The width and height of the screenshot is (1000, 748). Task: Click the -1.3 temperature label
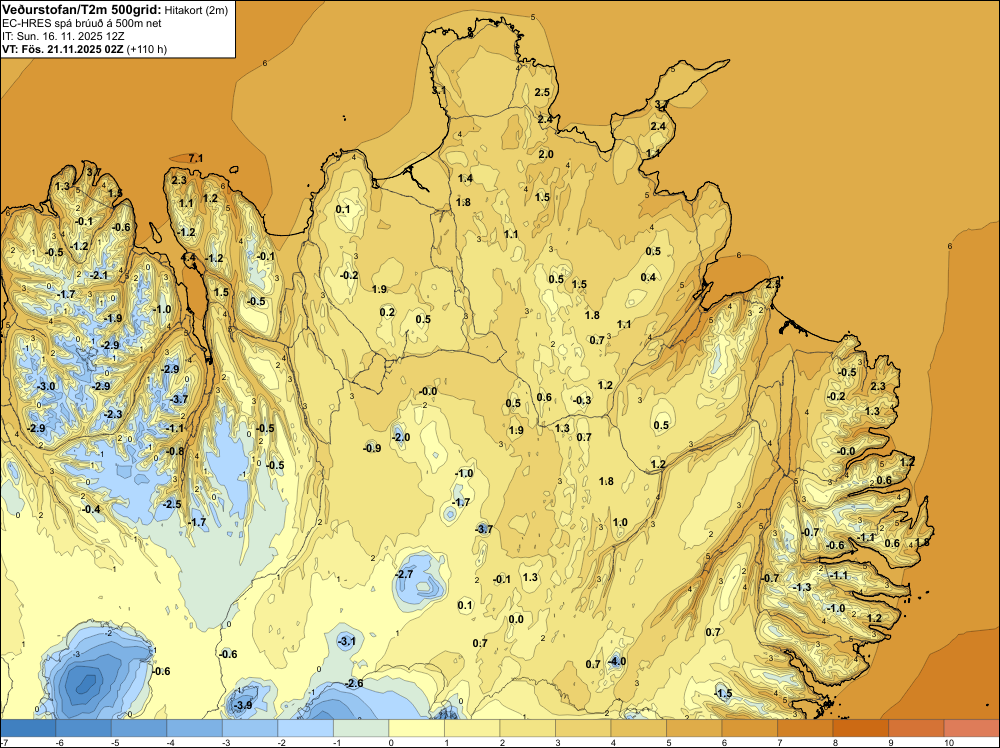[x=801, y=587]
